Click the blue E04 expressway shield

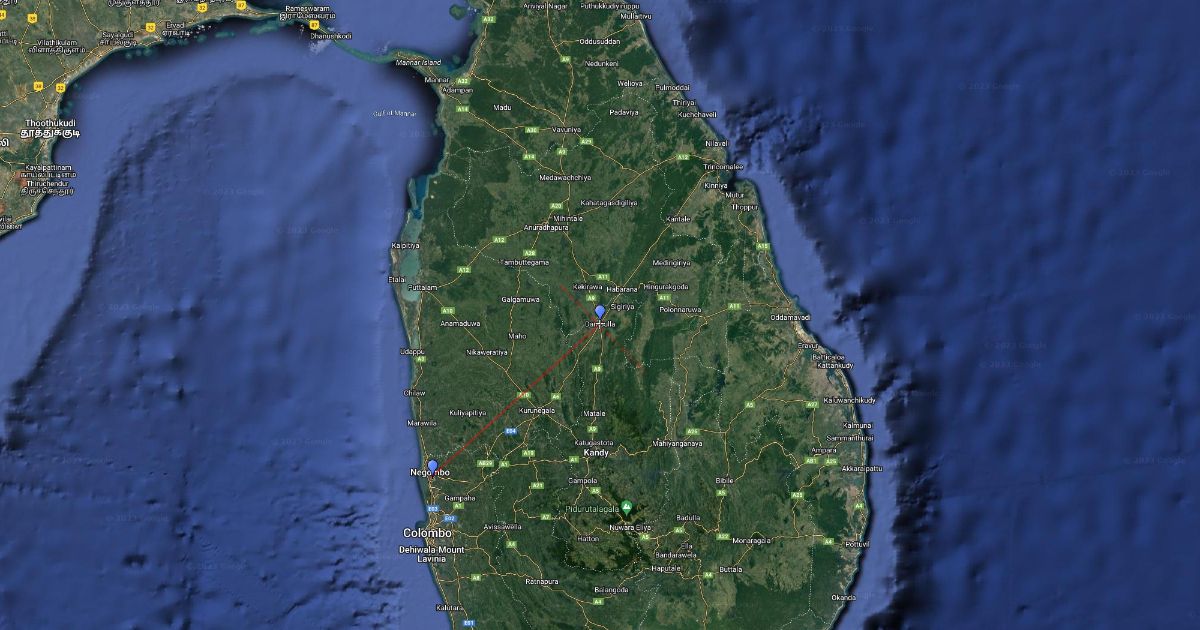(x=510, y=431)
